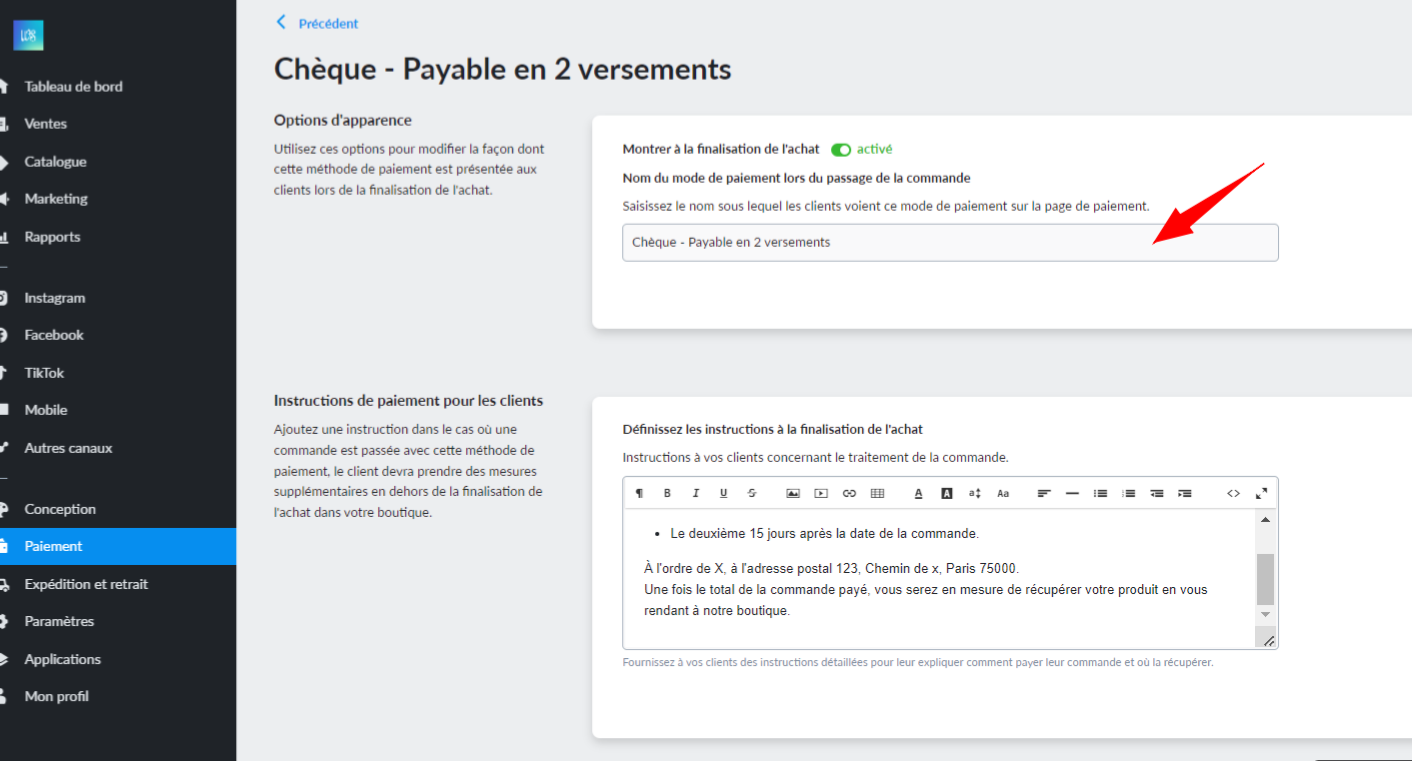Click the 'Options d'apparence' heading
The image size is (1412, 761).
[x=343, y=120]
